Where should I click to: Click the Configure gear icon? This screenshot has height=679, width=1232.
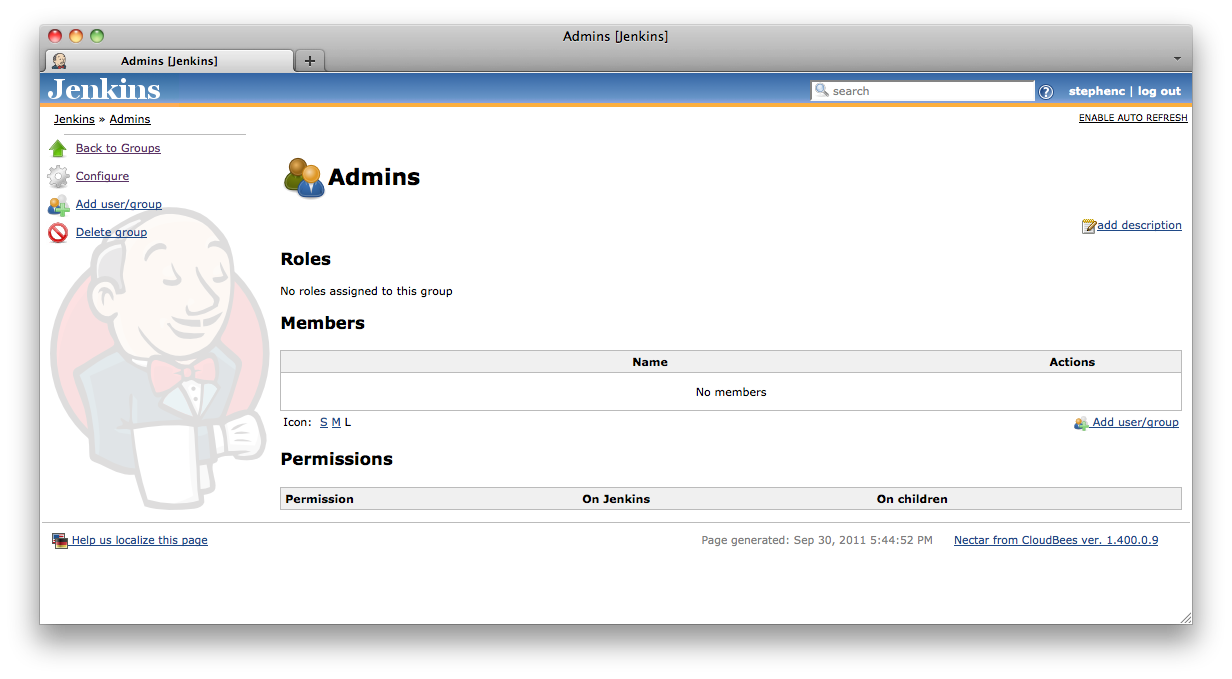(x=58, y=177)
